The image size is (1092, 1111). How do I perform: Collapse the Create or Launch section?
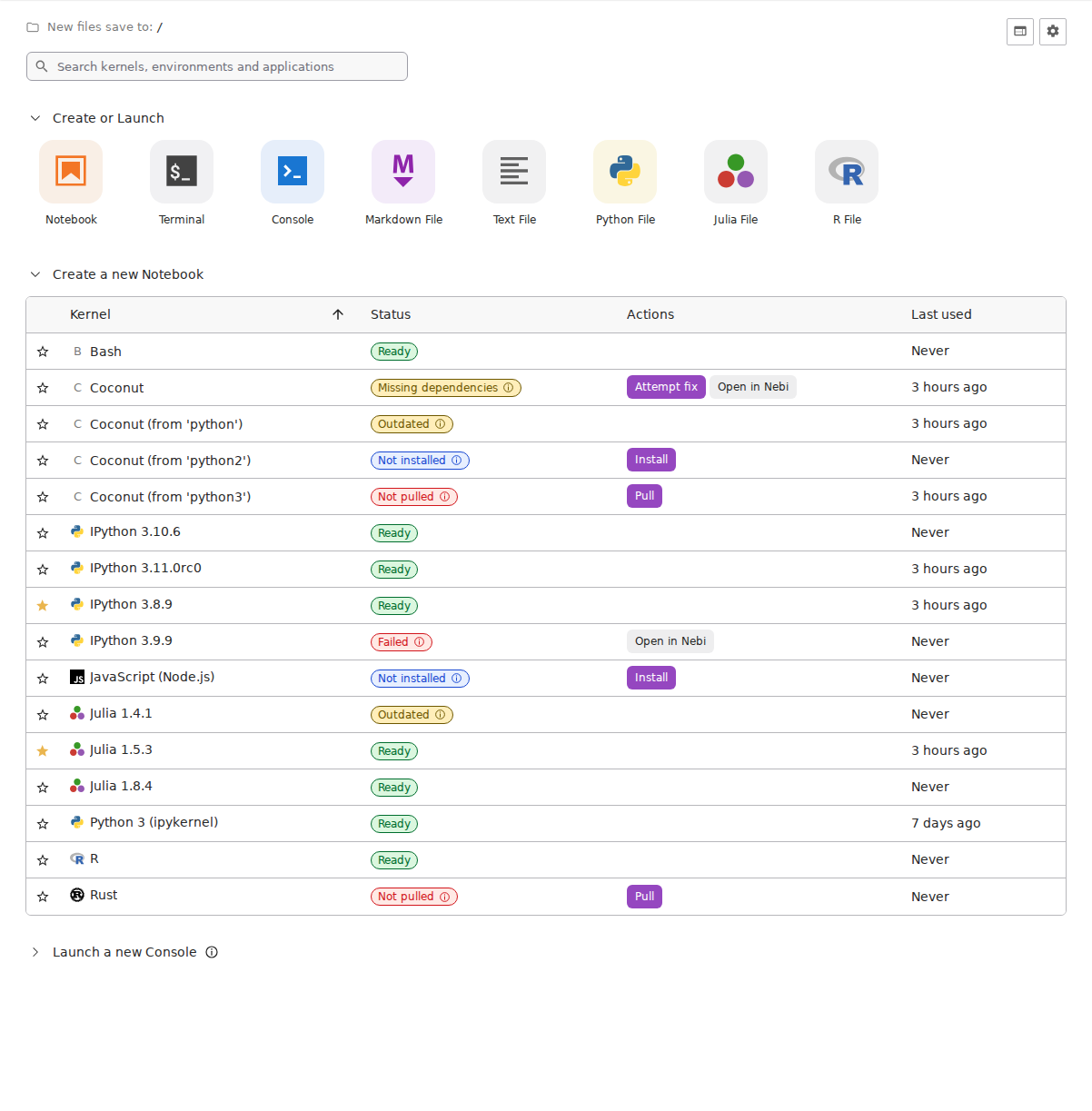[x=35, y=118]
